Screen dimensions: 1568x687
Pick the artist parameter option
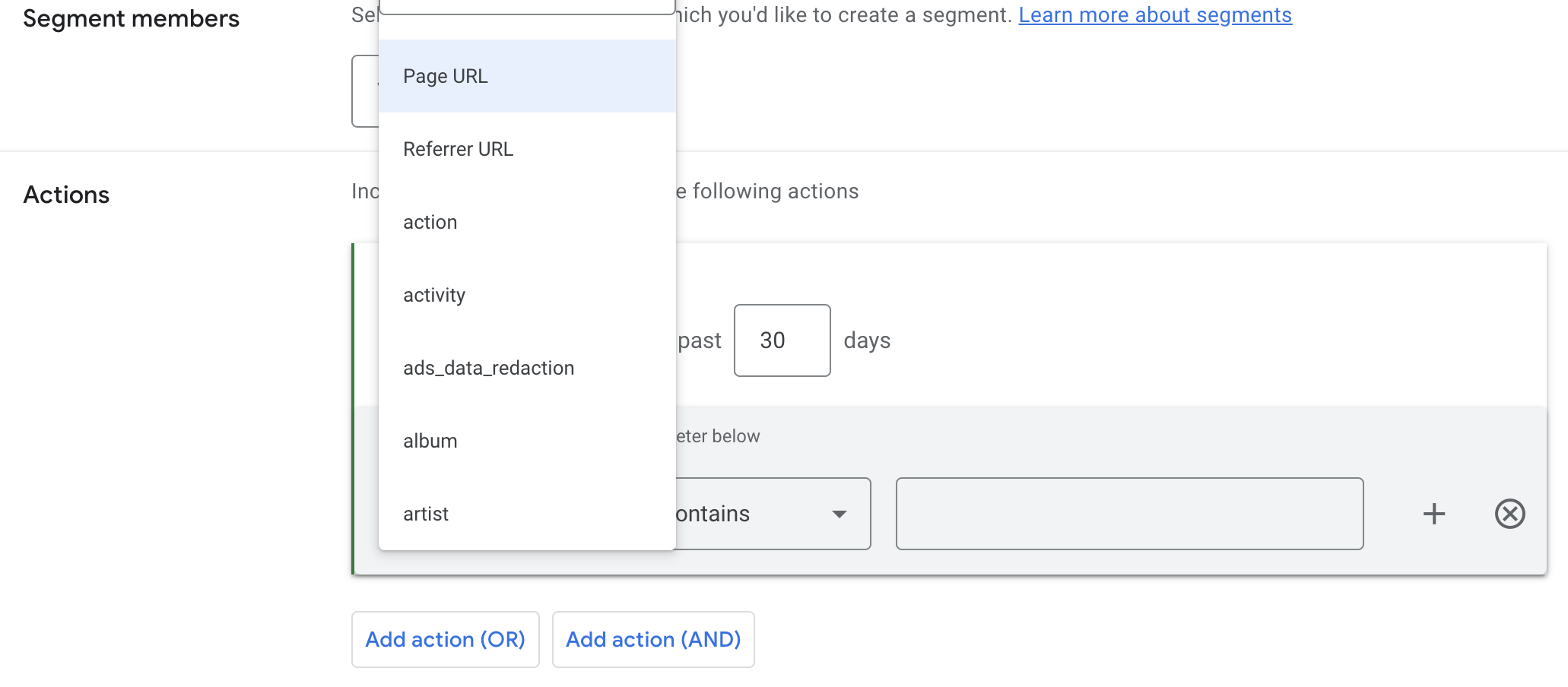527,514
